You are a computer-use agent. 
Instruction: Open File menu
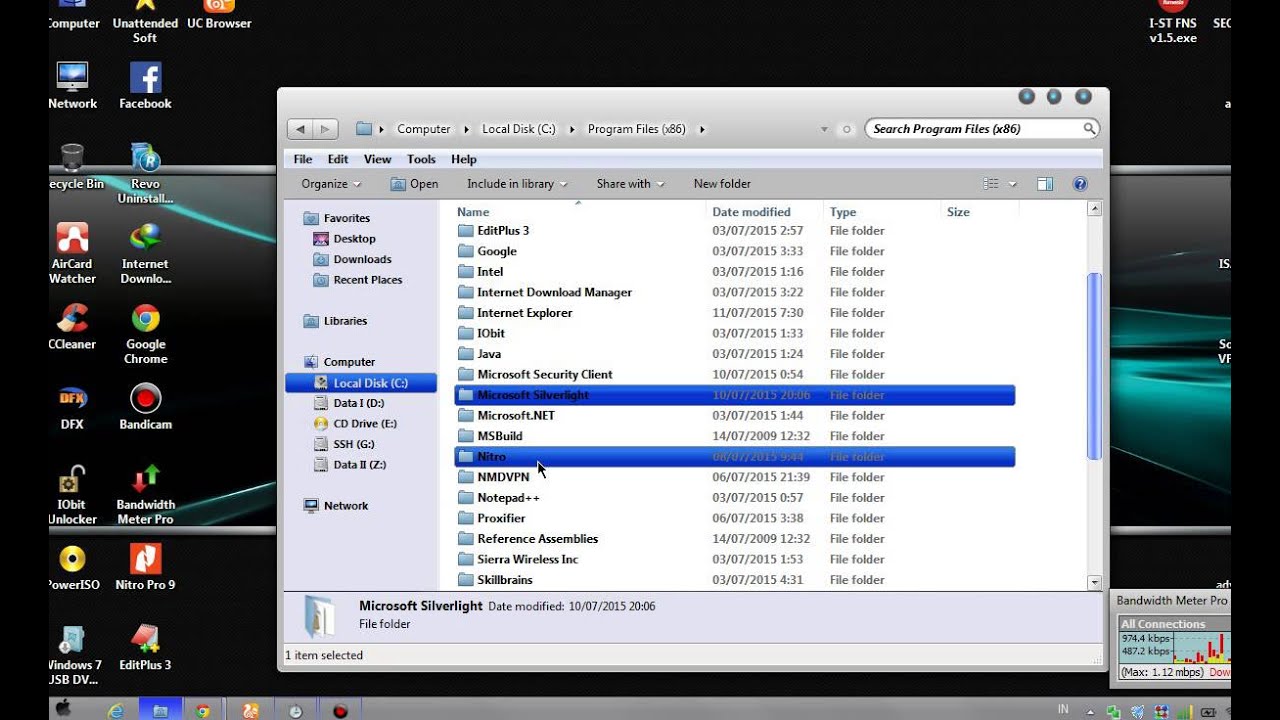click(303, 159)
